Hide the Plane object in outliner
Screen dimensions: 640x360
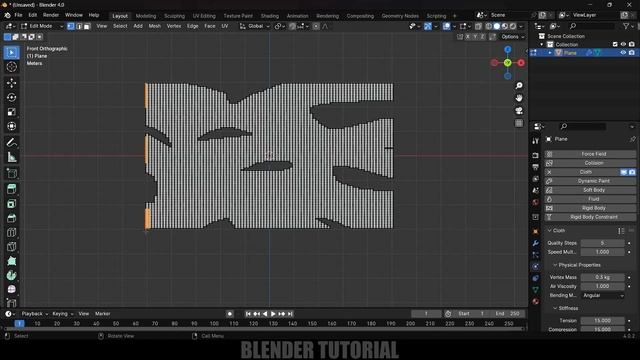(x=623, y=53)
